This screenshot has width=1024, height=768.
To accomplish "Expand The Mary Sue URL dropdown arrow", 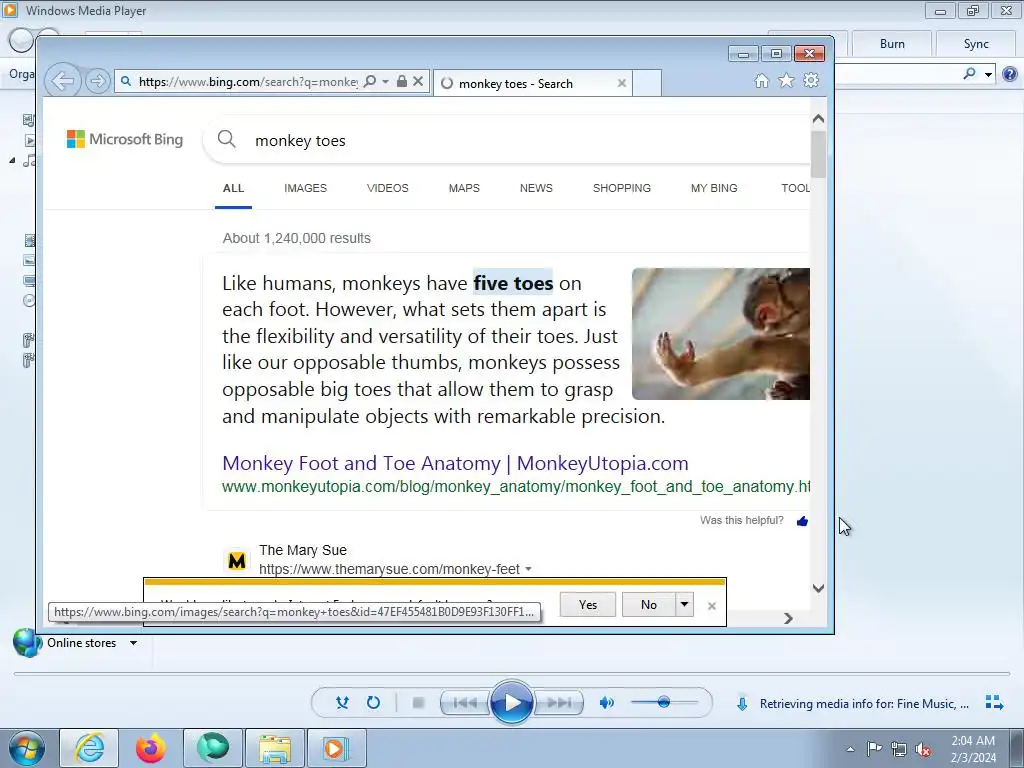I will tap(528, 569).
